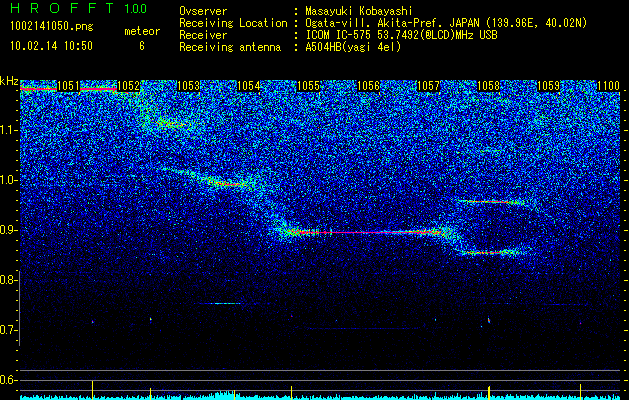The image size is (629, 400).
Task: Click the 0.6 kHz axis label
Action: [x=9, y=380]
